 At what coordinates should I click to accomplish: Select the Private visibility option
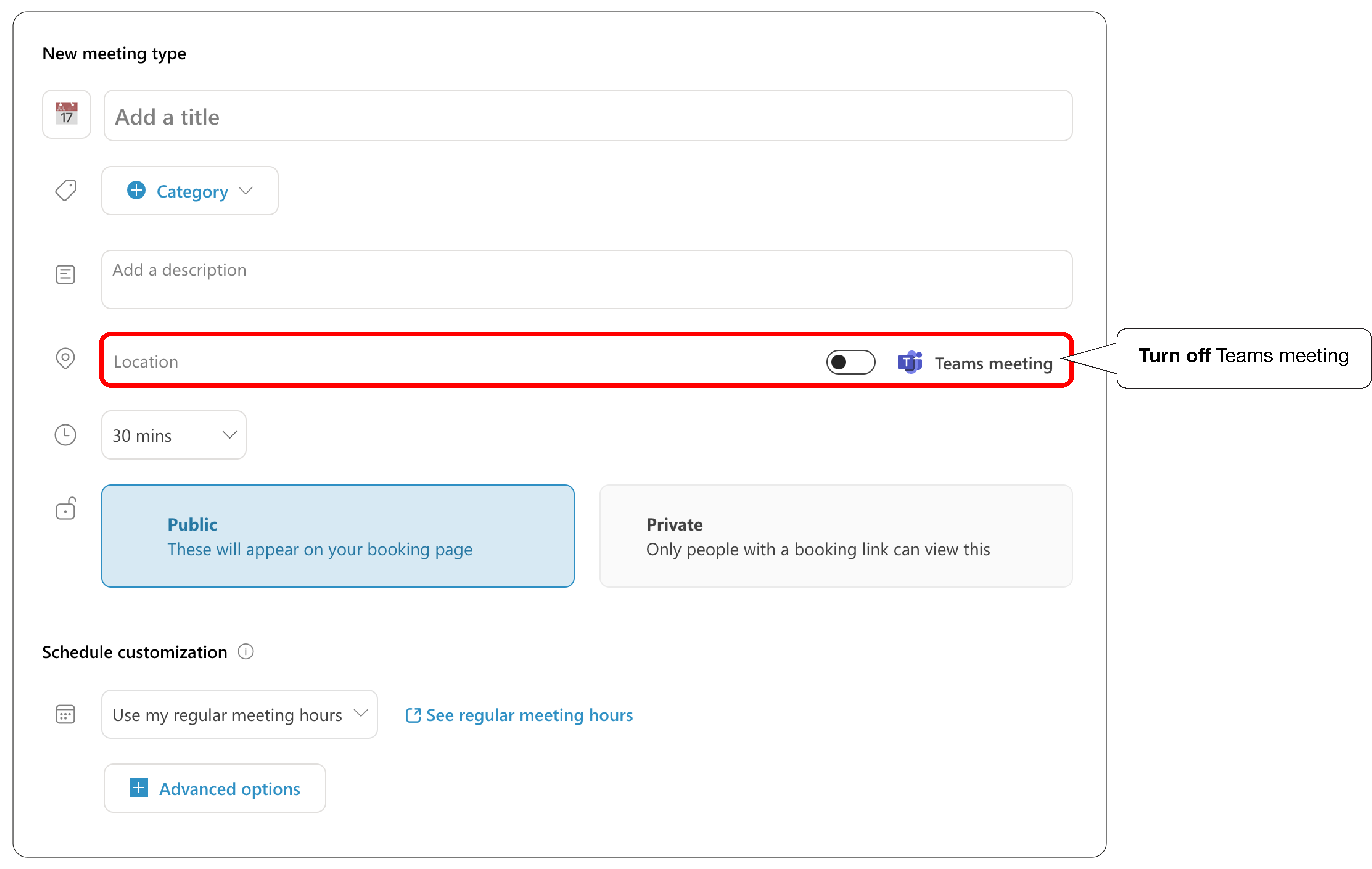click(x=836, y=536)
